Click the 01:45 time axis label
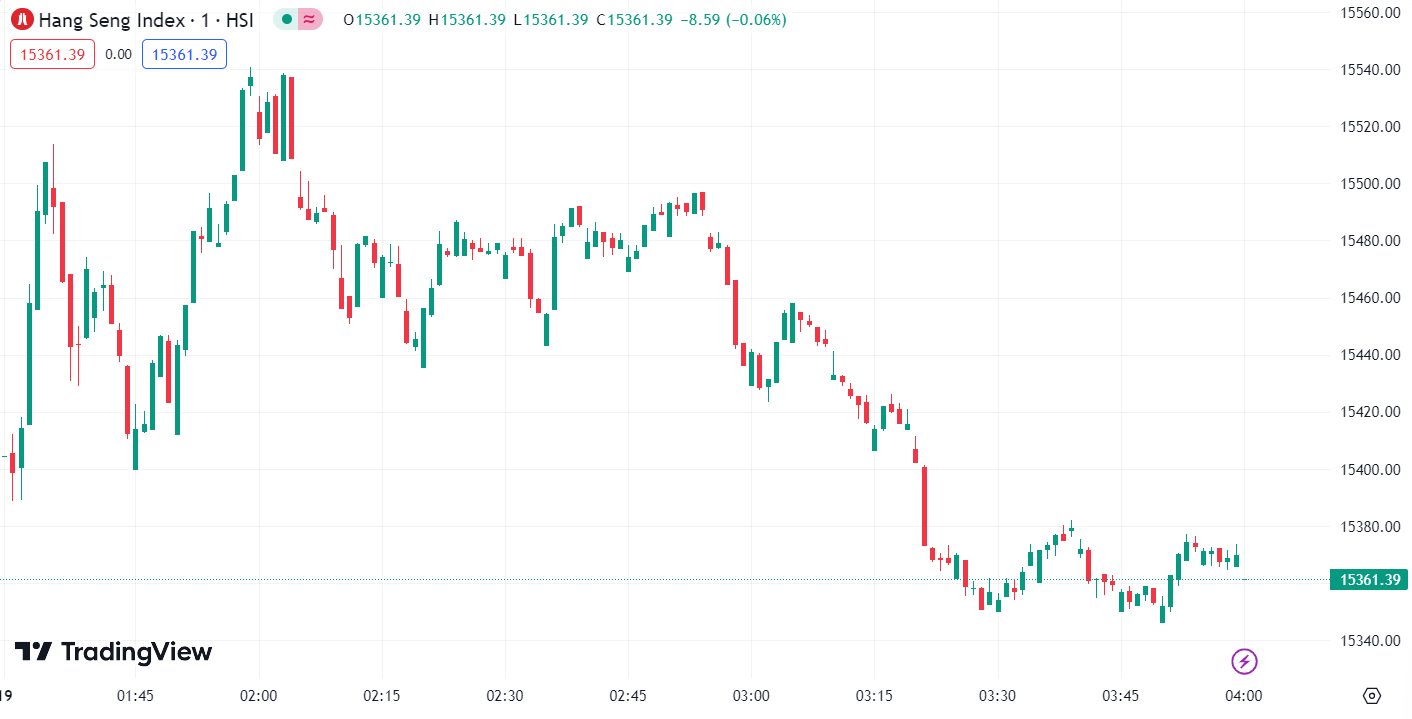1412x719 pixels. click(x=135, y=696)
